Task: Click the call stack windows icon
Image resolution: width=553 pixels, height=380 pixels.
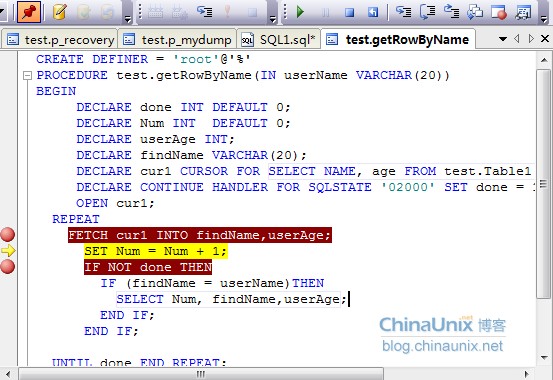Action: 475,12
